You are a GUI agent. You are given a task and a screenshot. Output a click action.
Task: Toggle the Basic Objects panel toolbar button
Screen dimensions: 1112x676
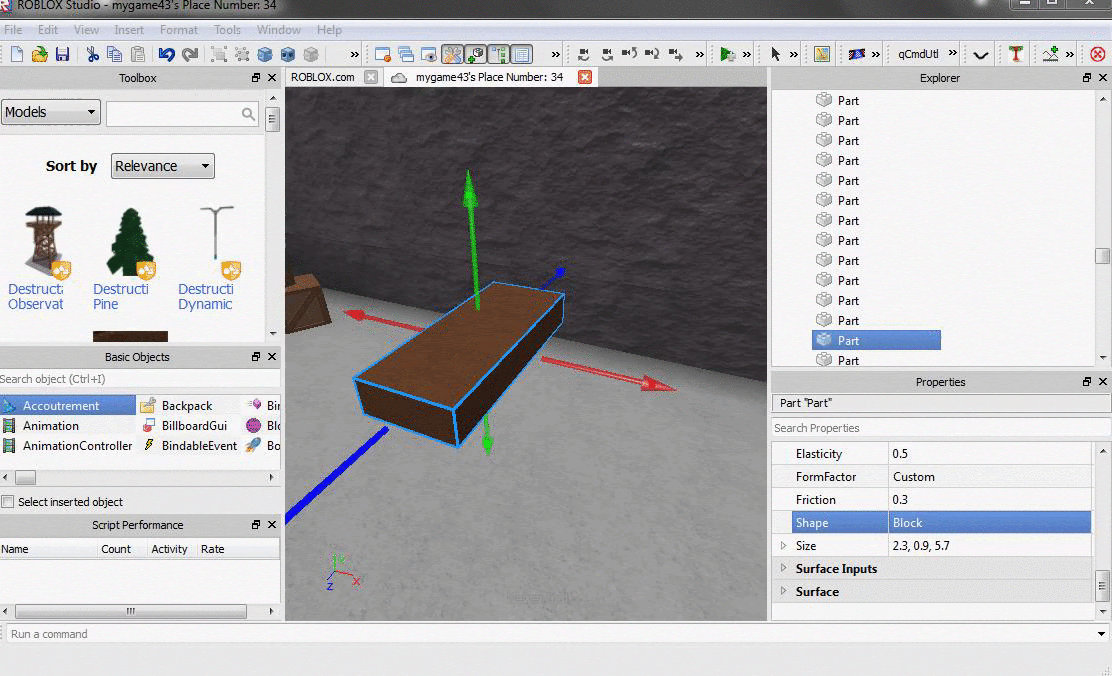[x=475, y=54]
